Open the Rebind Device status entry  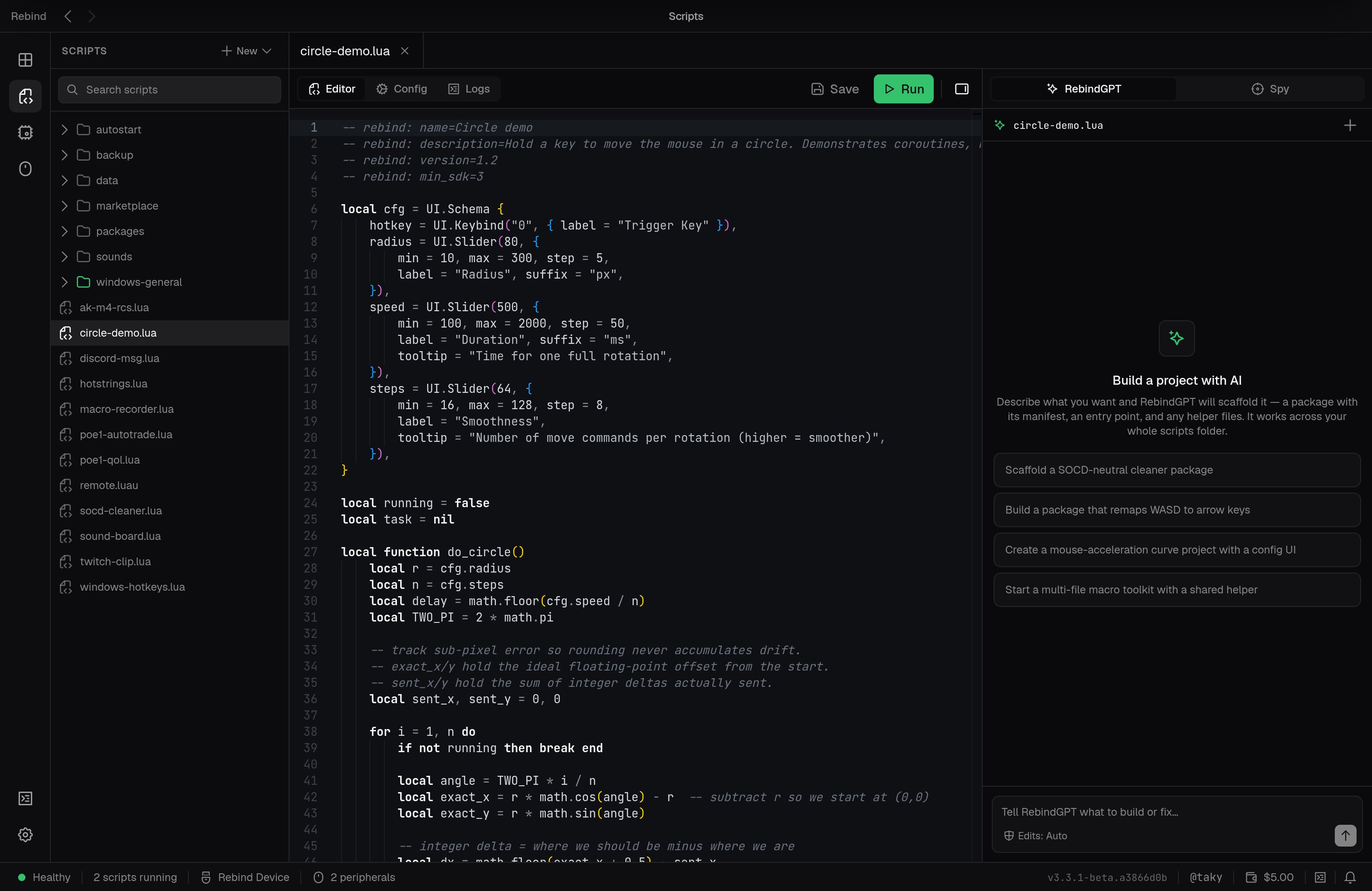pyautogui.click(x=245, y=877)
